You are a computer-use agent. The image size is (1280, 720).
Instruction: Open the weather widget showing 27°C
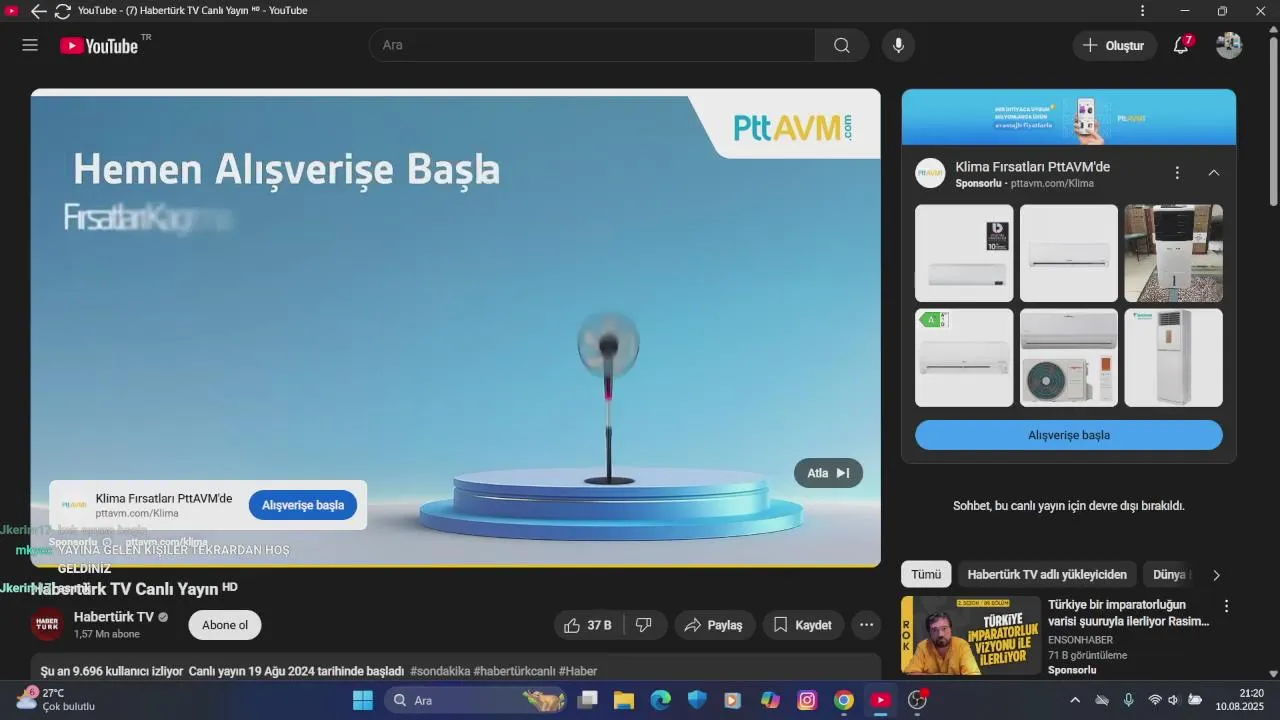coord(56,699)
